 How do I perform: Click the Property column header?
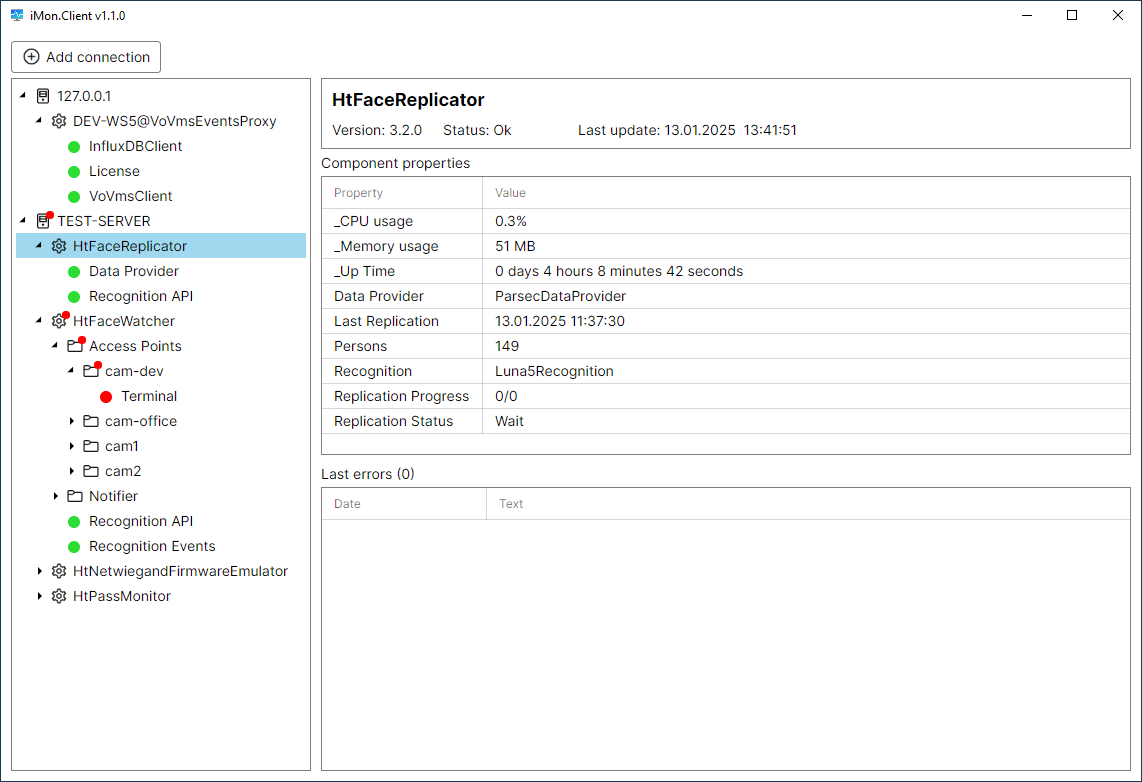click(359, 193)
